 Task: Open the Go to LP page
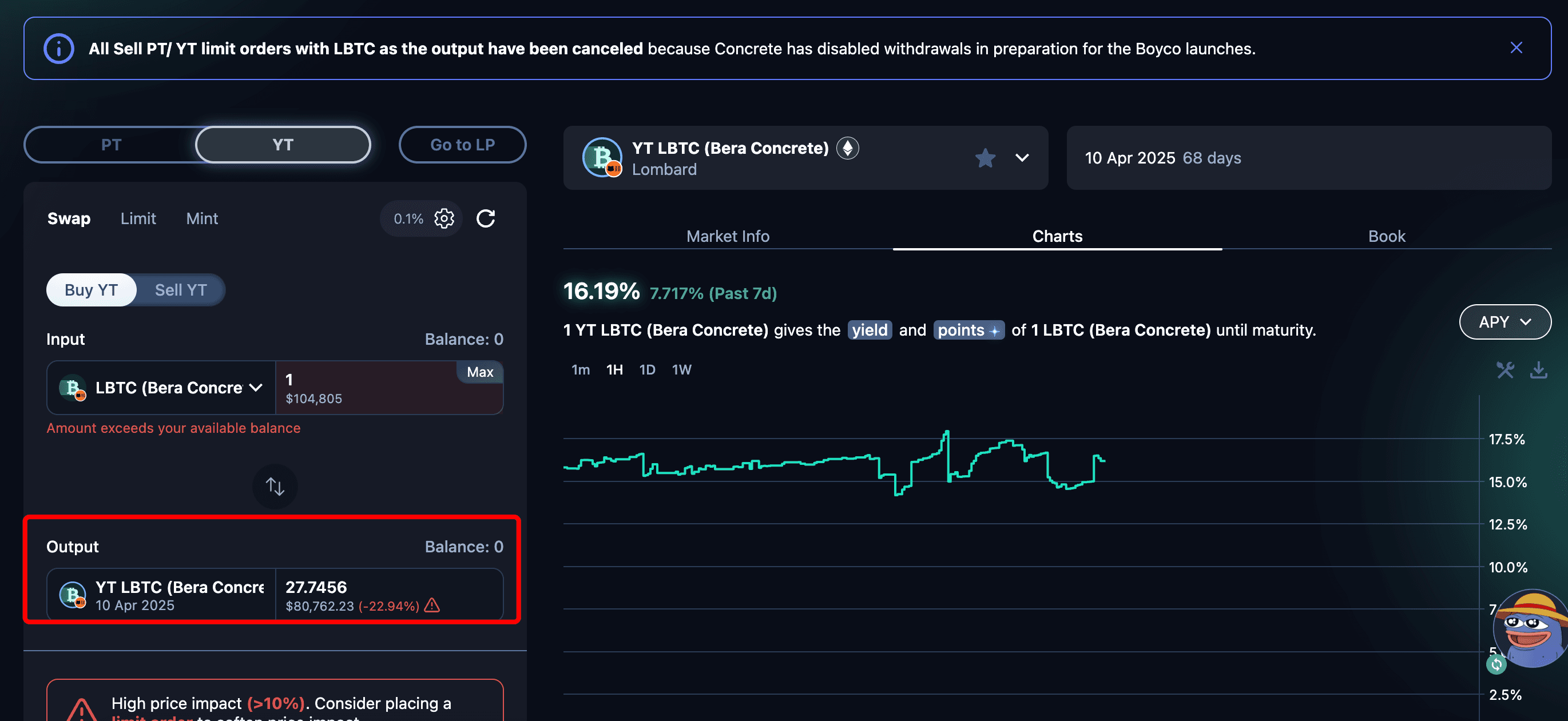coord(463,145)
